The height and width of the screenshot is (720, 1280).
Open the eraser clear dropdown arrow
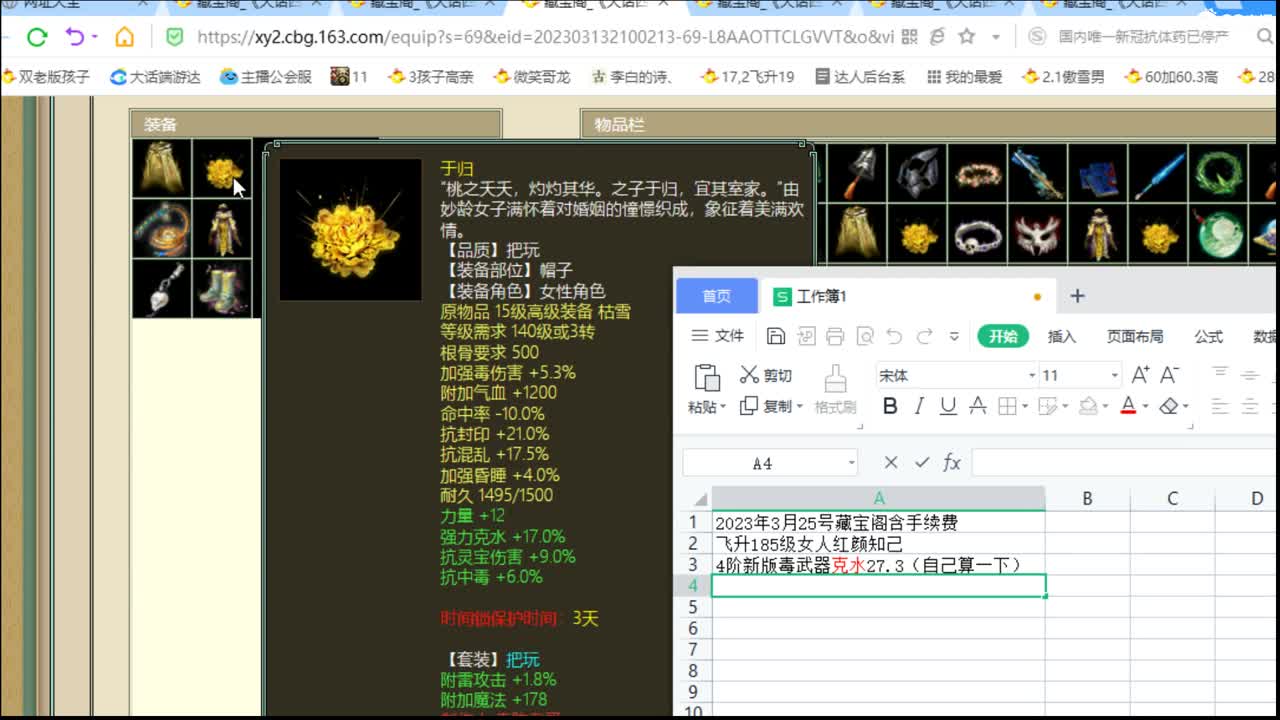tap(1185, 407)
